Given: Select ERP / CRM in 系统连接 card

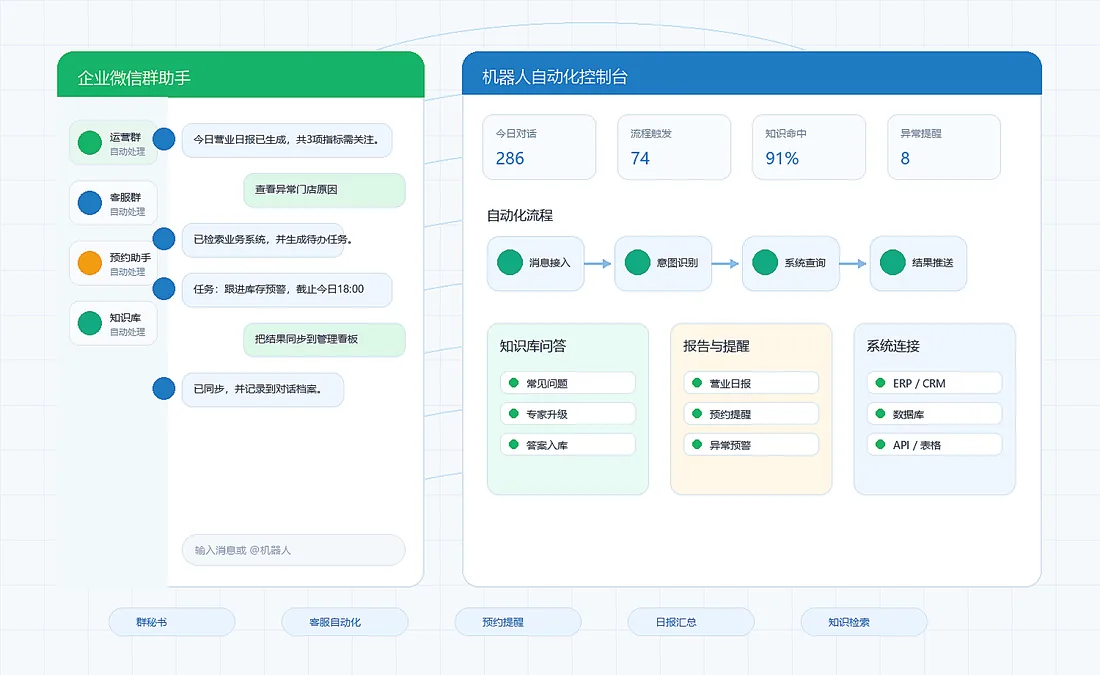Looking at the screenshot, I should (934, 383).
